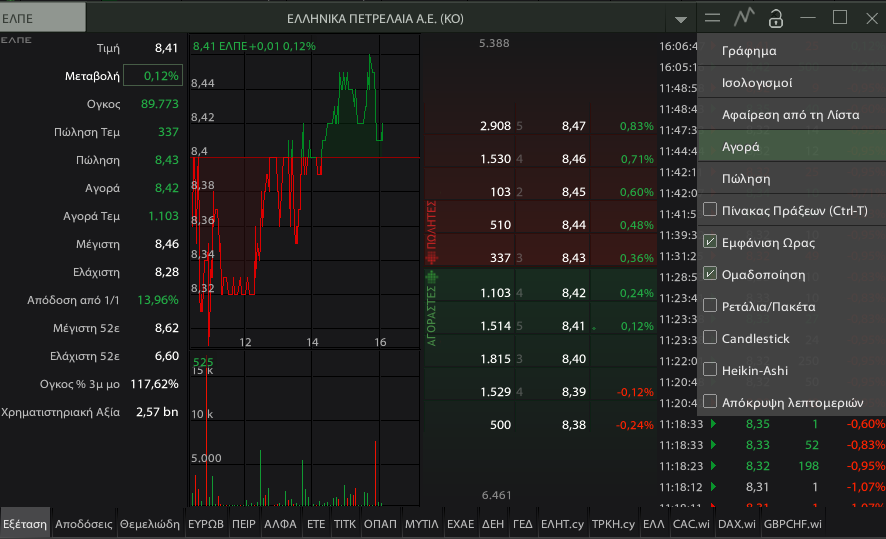Expand the symbol dropdown arrow in title bar
The width and height of the screenshot is (886, 539).
pos(681,20)
